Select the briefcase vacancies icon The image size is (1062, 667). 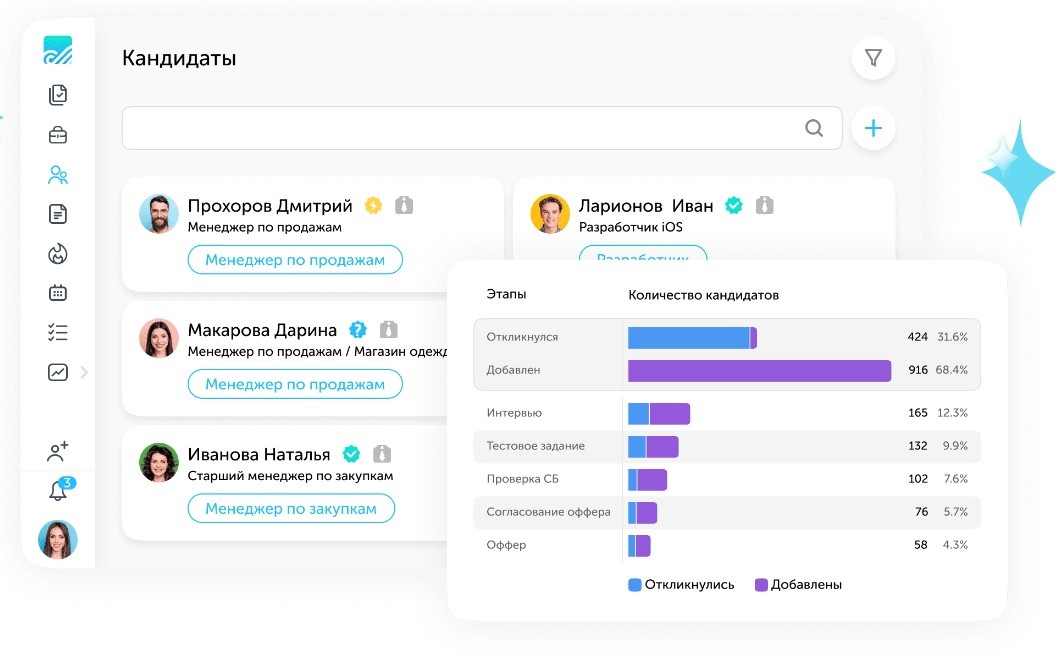[x=57, y=134]
